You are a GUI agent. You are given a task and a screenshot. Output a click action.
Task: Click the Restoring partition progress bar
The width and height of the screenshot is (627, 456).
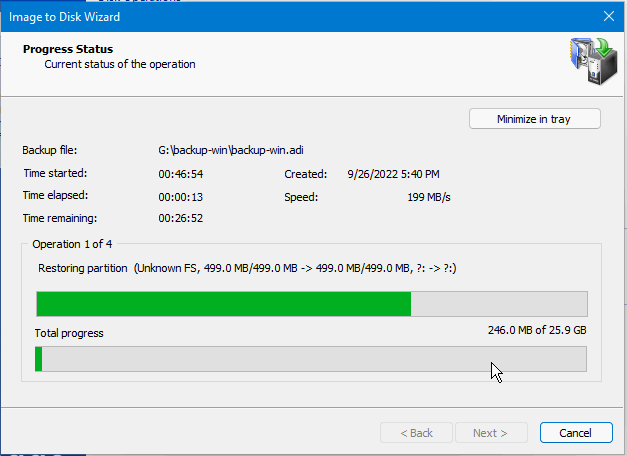[312, 304]
